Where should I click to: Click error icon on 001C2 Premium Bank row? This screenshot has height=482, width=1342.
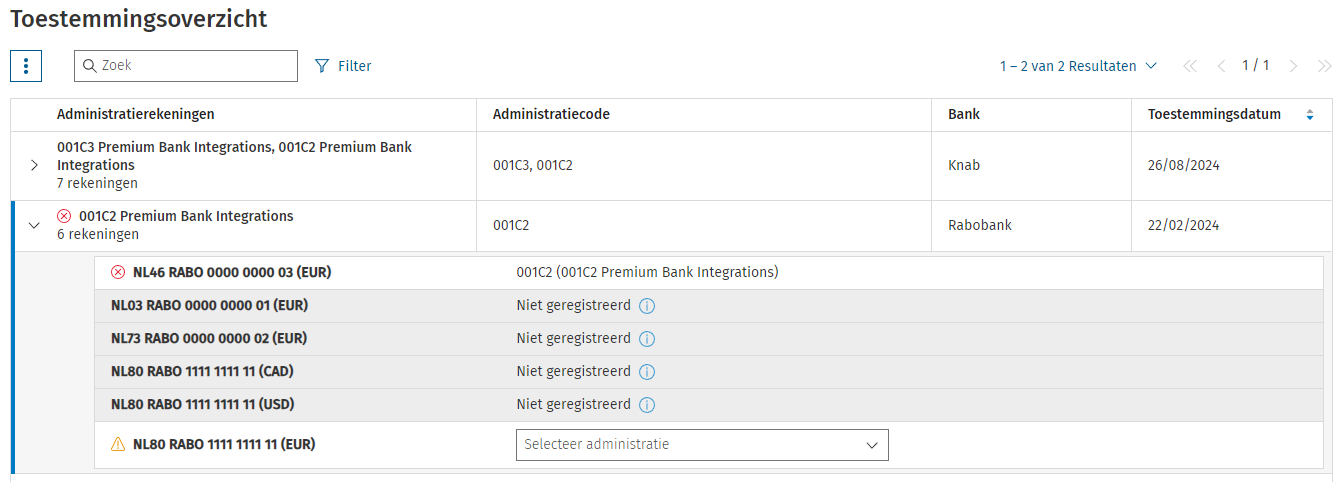(x=65, y=216)
